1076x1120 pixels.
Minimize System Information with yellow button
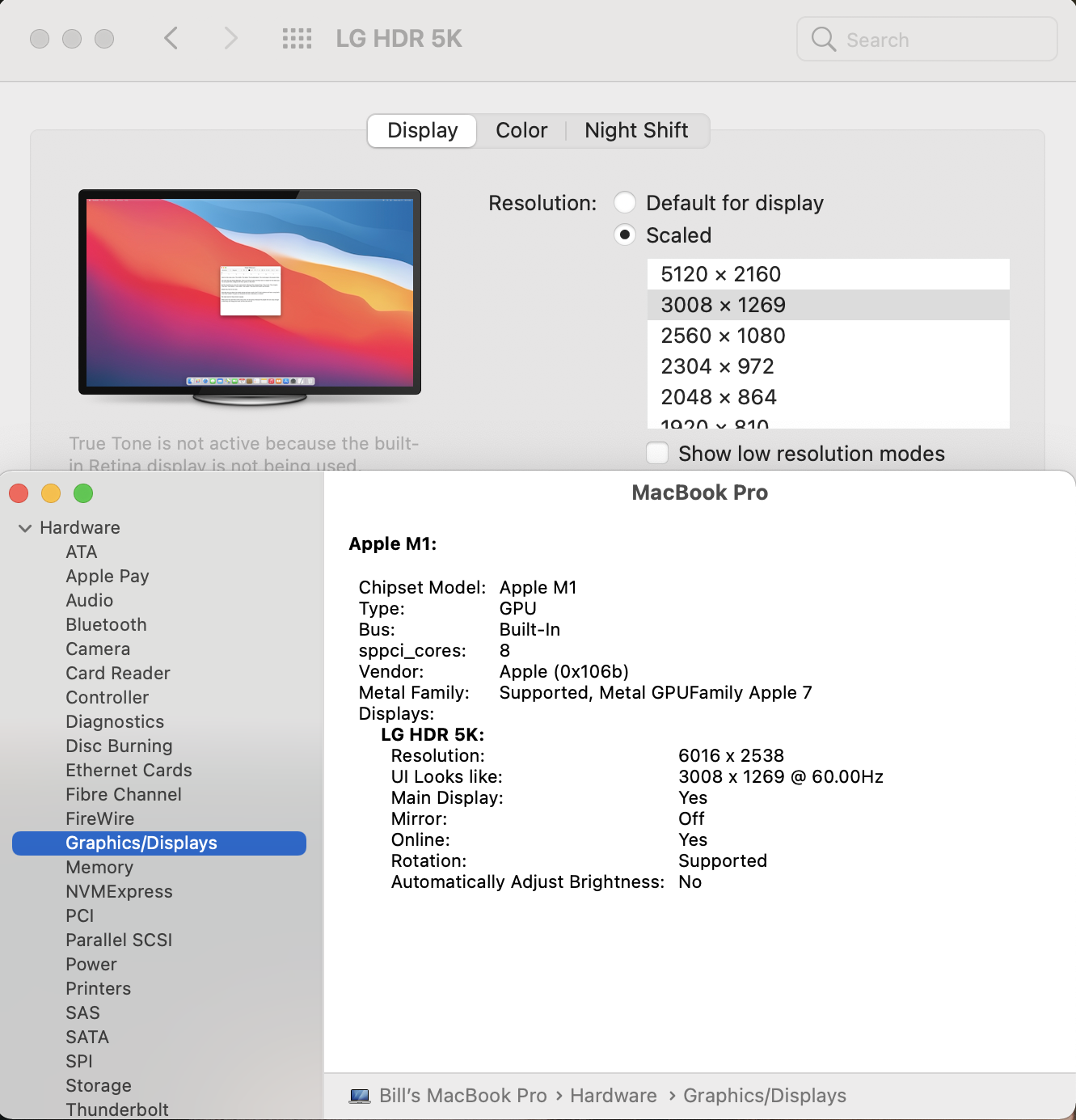[x=51, y=493]
